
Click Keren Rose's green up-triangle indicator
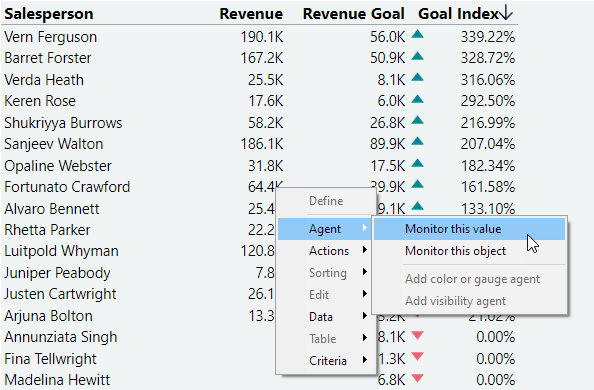[x=417, y=99]
